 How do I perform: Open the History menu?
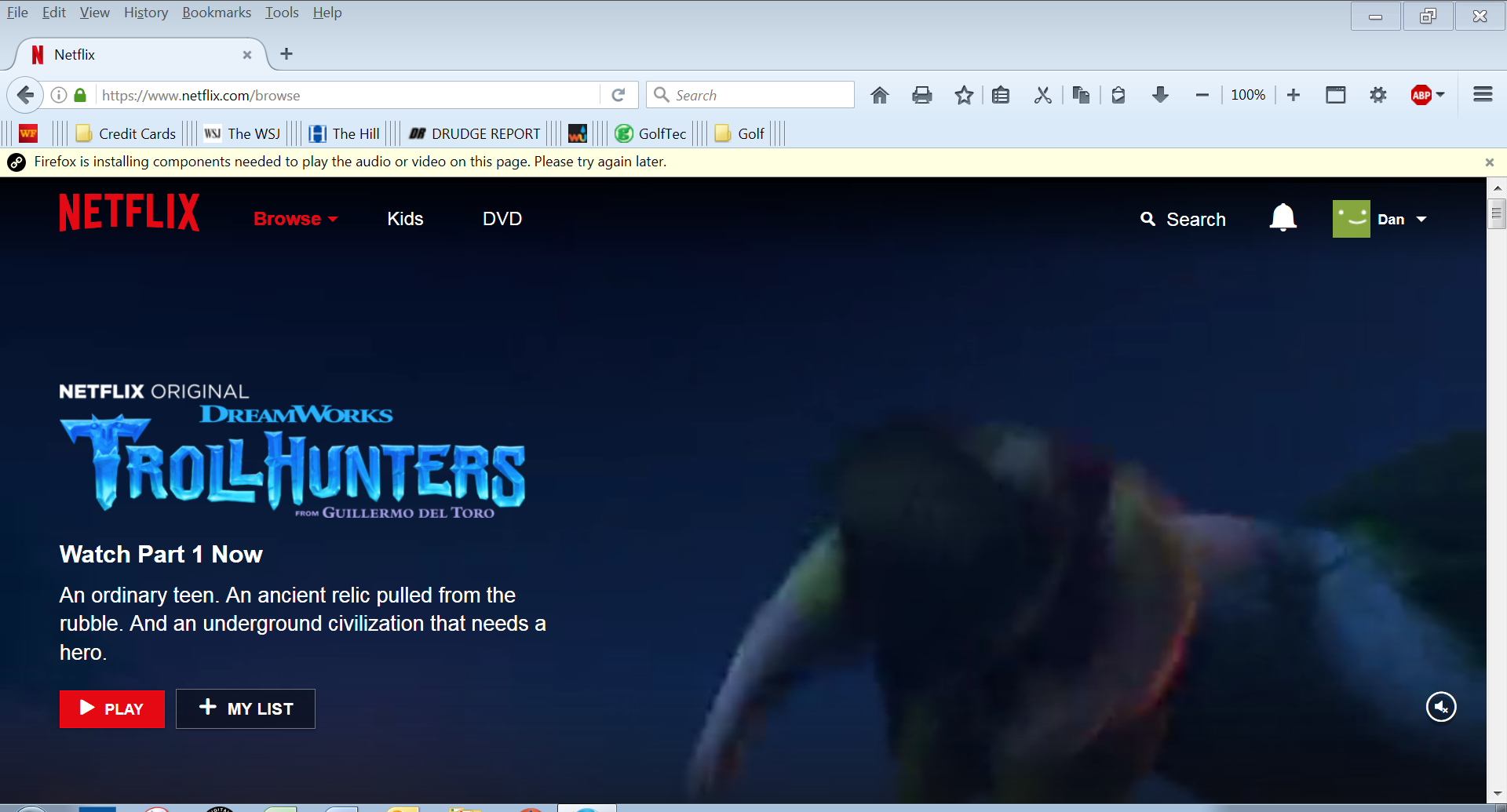point(146,13)
